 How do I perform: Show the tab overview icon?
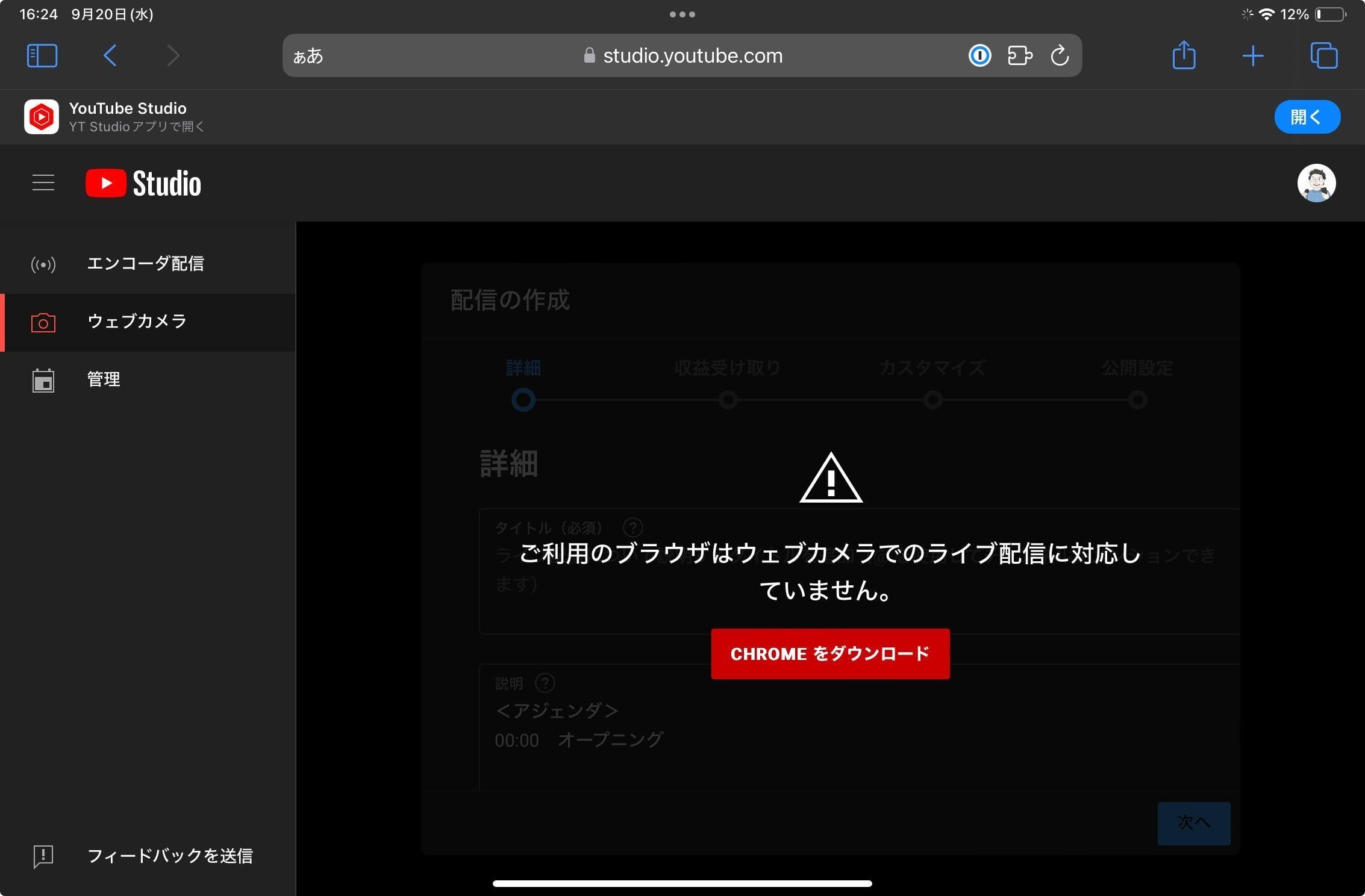pyautogui.click(x=1324, y=55)
